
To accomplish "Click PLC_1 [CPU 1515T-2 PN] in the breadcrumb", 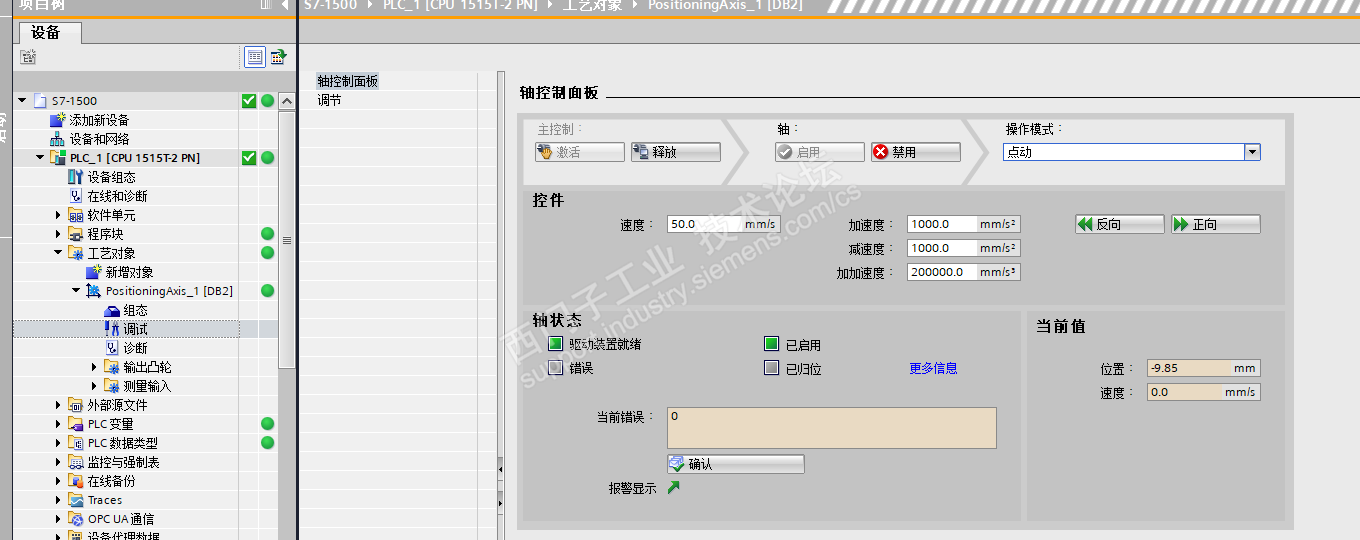I will click(x=461, y=5).
